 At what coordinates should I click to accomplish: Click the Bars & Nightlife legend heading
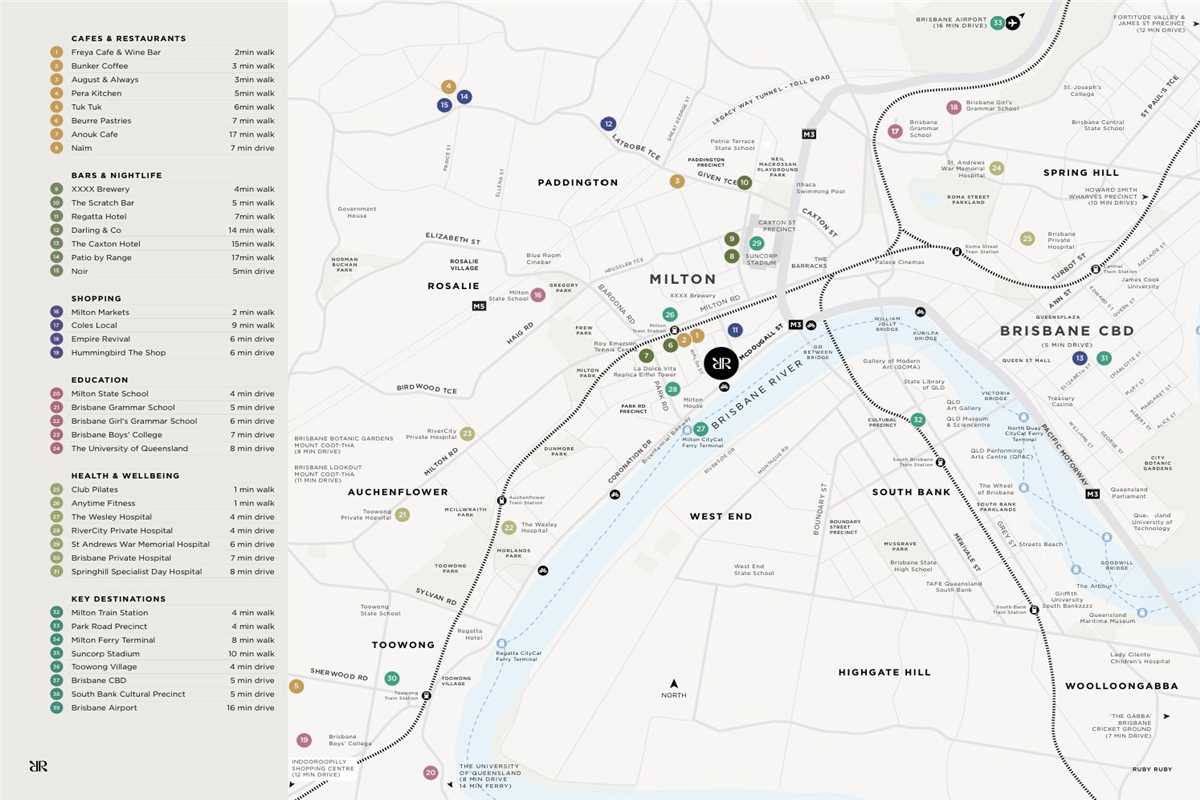(116, 175)
